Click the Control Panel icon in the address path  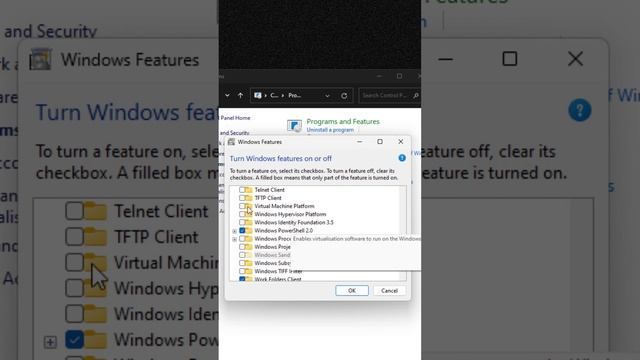[x=258, y=95]
